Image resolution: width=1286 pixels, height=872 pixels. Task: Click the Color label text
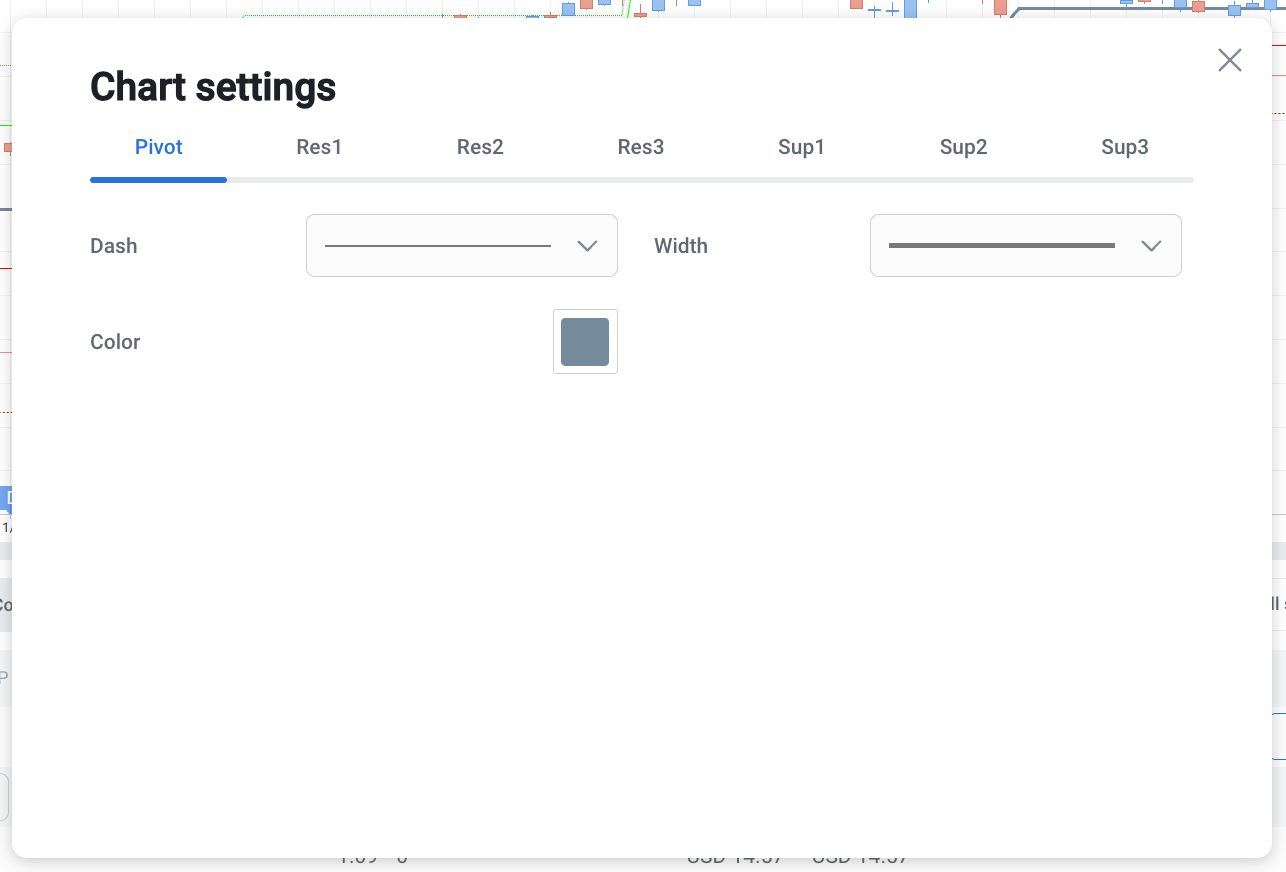[115, 342]
